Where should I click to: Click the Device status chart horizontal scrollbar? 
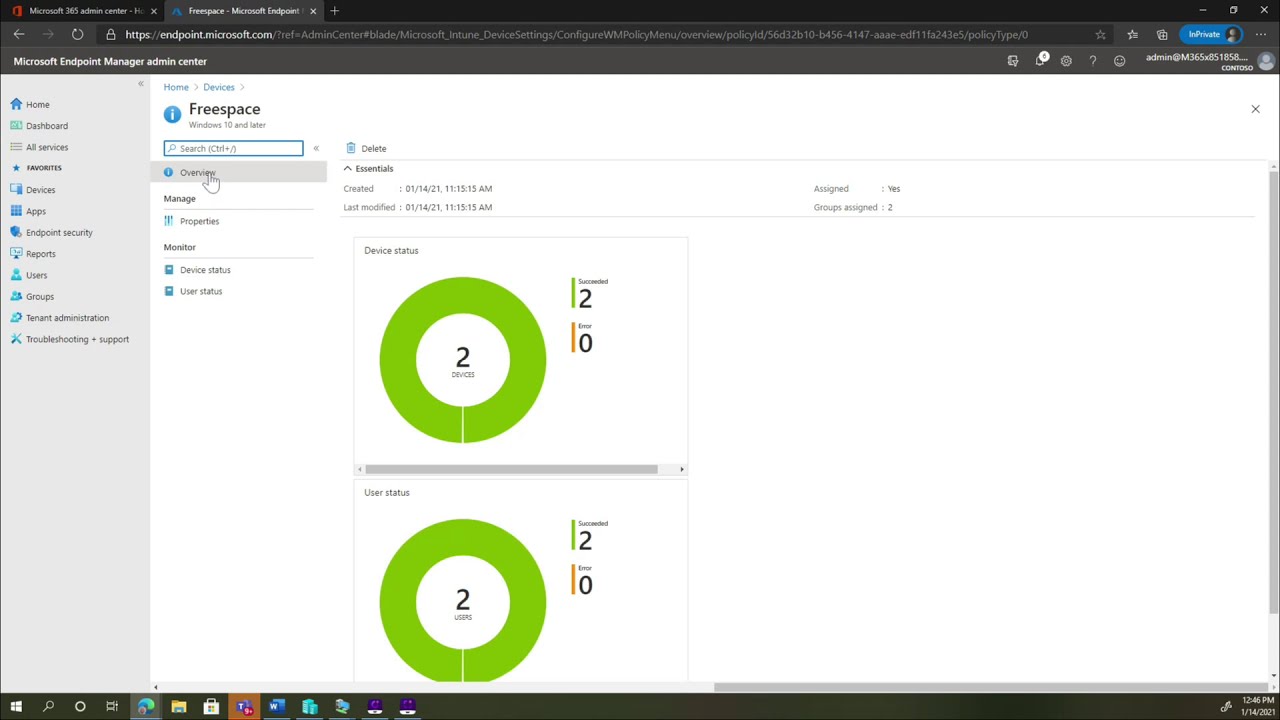(511, 469)
